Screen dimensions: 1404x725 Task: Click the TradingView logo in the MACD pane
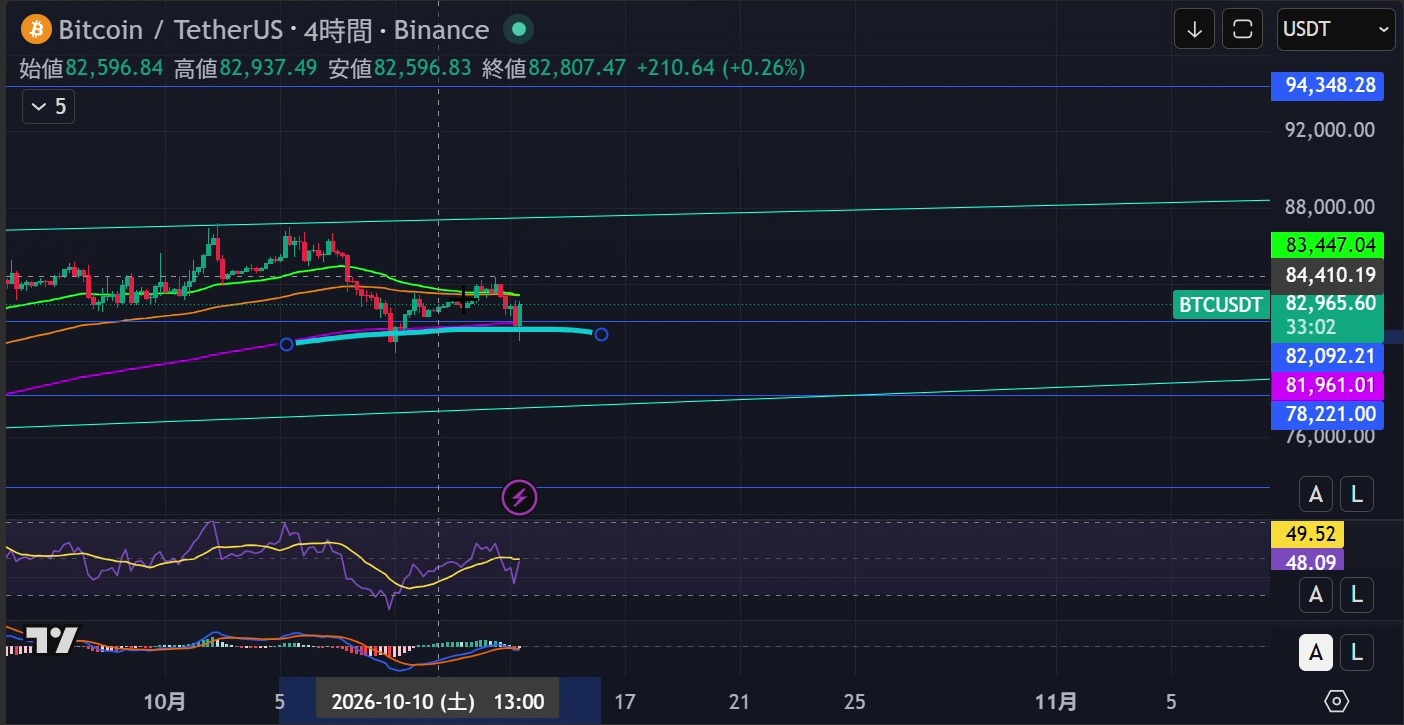[49, 640]
